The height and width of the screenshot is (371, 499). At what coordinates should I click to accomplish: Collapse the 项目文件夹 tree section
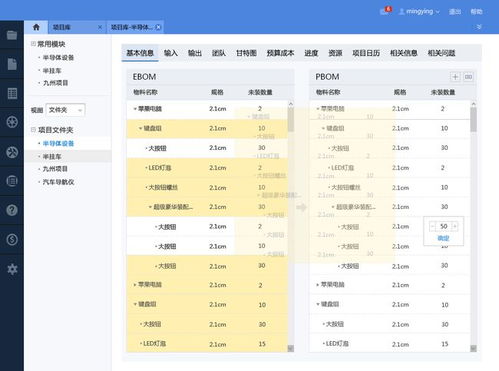coord(33,130)
